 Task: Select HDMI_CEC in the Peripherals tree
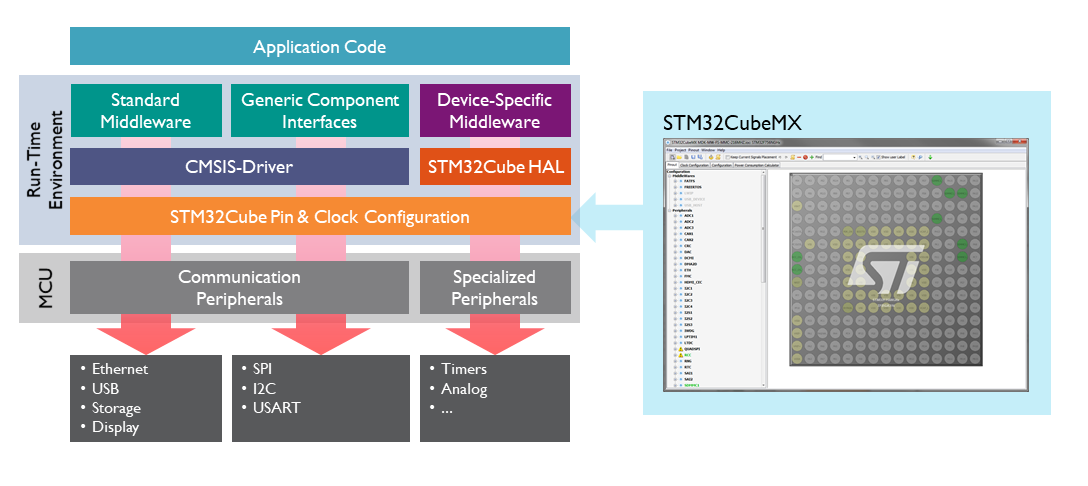(693, 283)
